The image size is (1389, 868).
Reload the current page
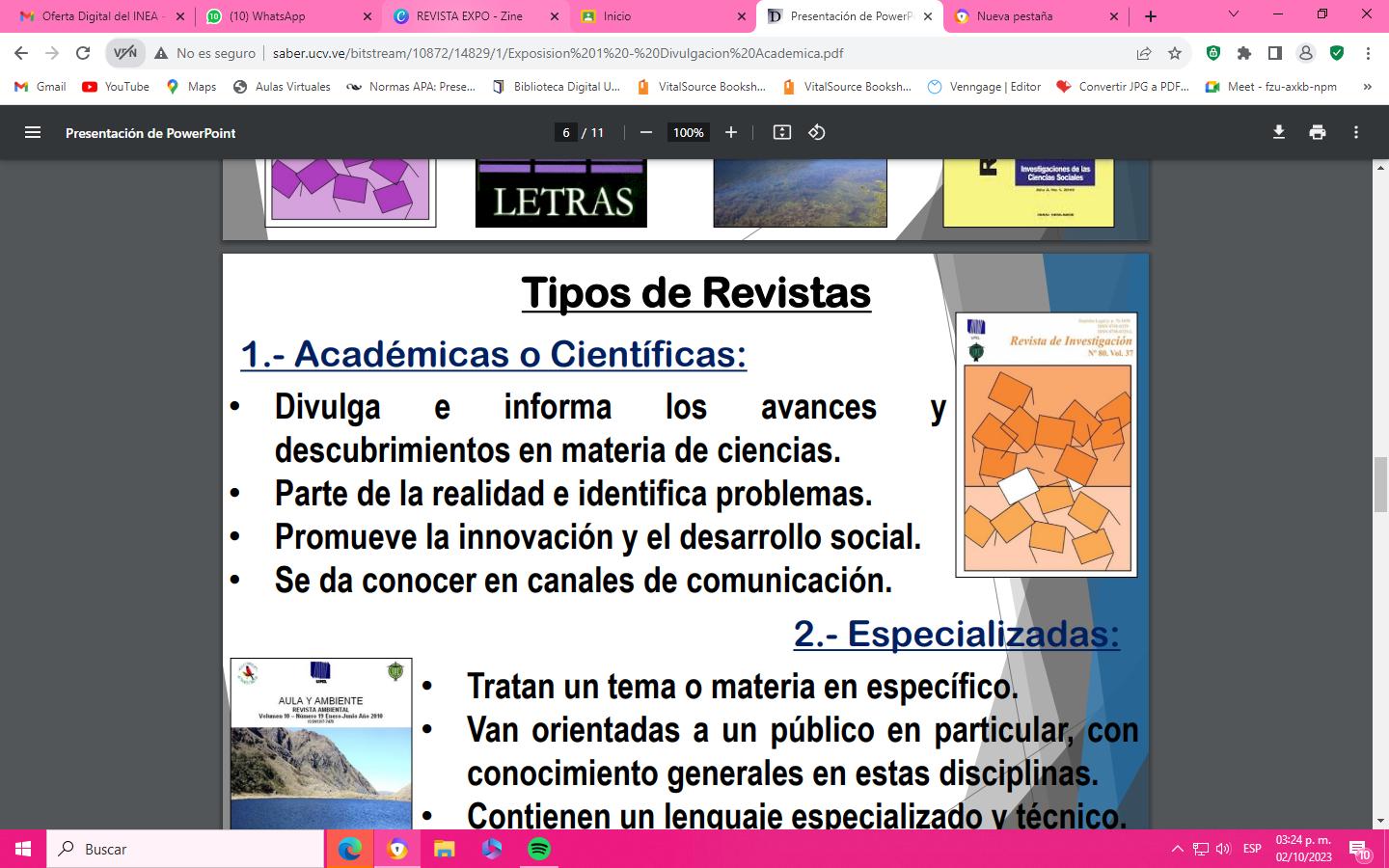click(x=83, y=54)
